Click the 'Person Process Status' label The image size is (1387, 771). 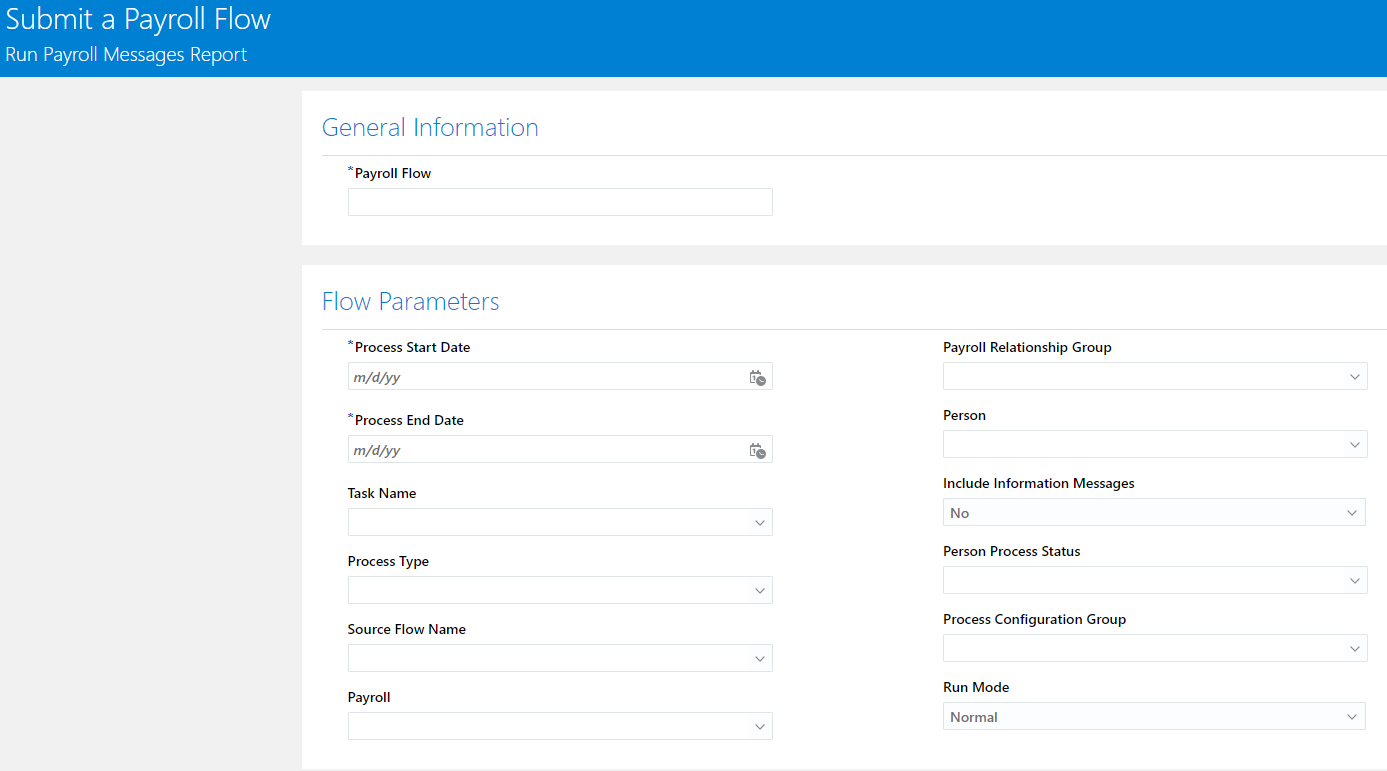pyautogui.click(x=1012, y=551)
